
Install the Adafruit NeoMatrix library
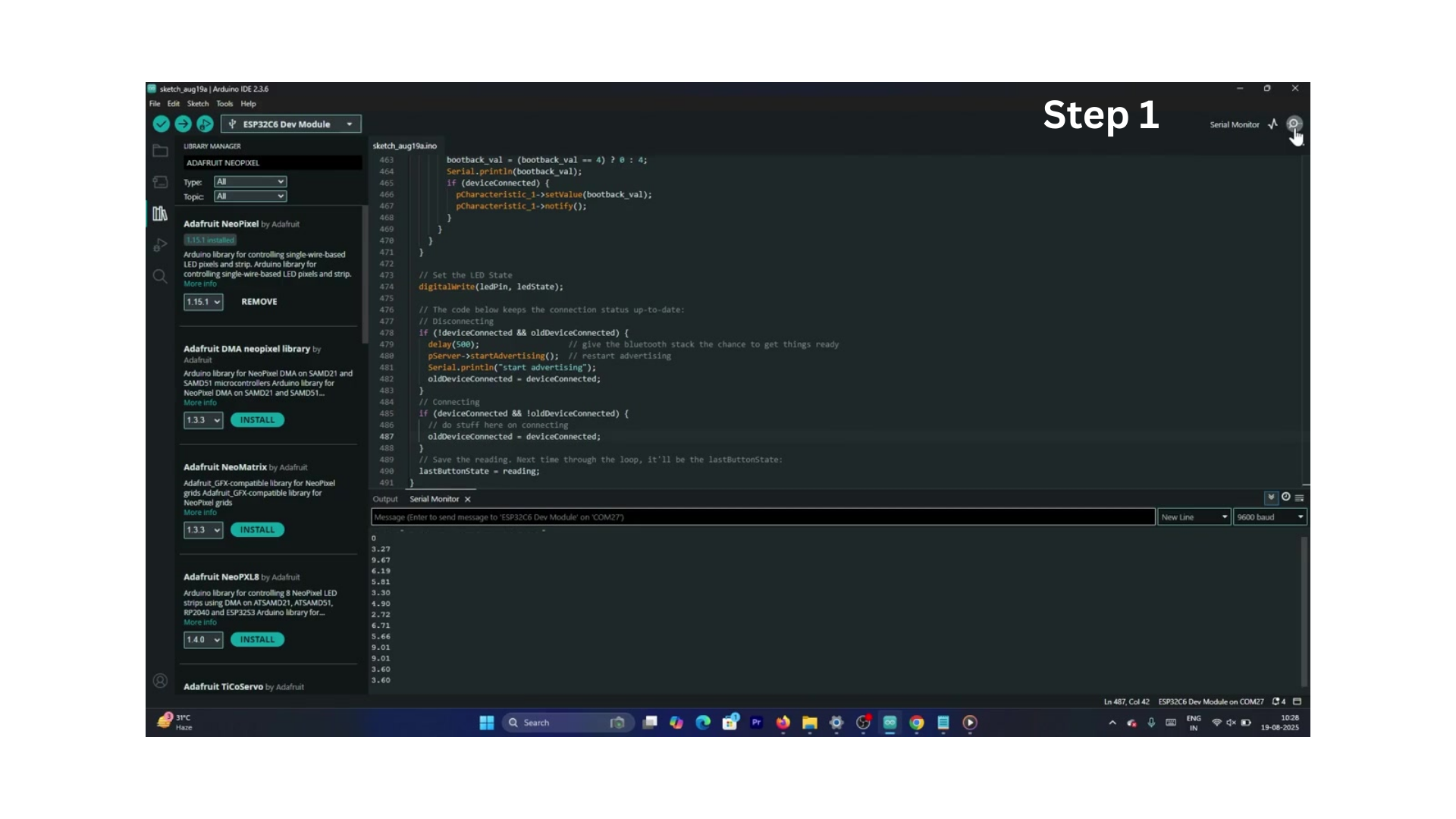pos(258,530)
